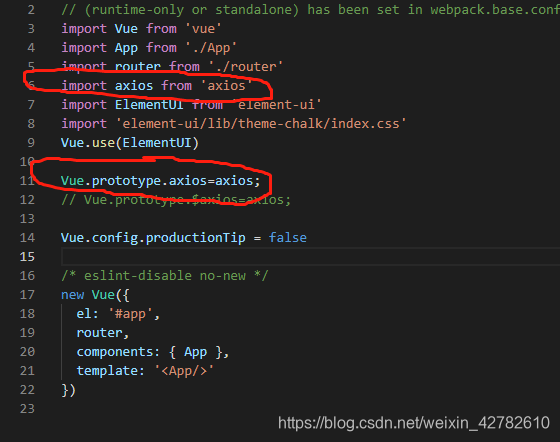Click line number 23 in gutter

click(x=28, y=409)
